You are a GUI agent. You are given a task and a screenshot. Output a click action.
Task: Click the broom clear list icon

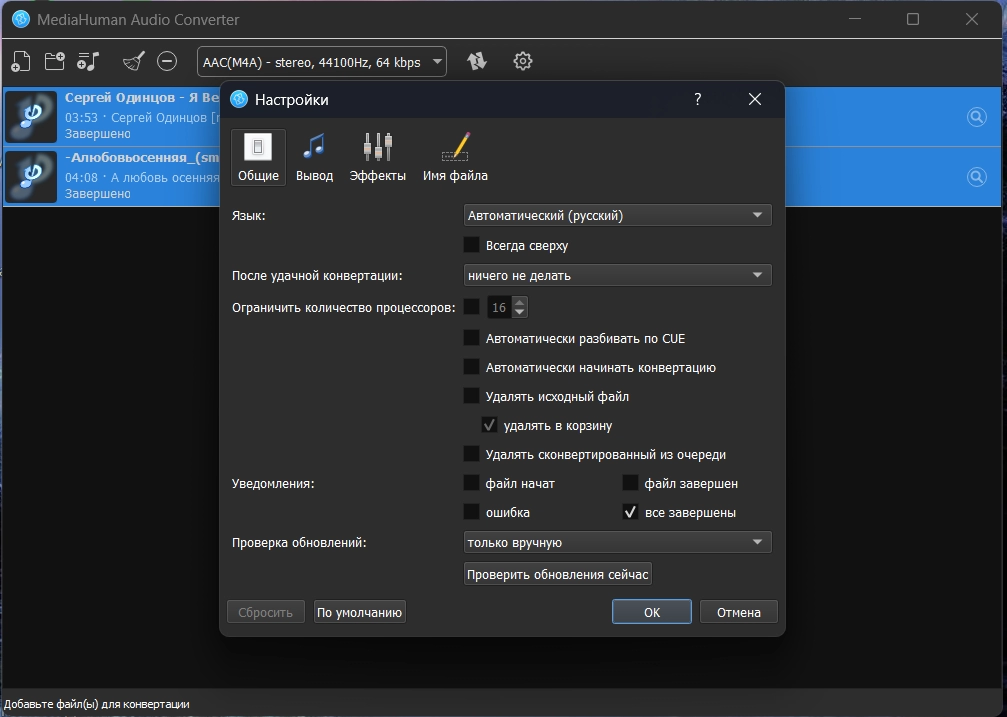[x=133, y=62]
